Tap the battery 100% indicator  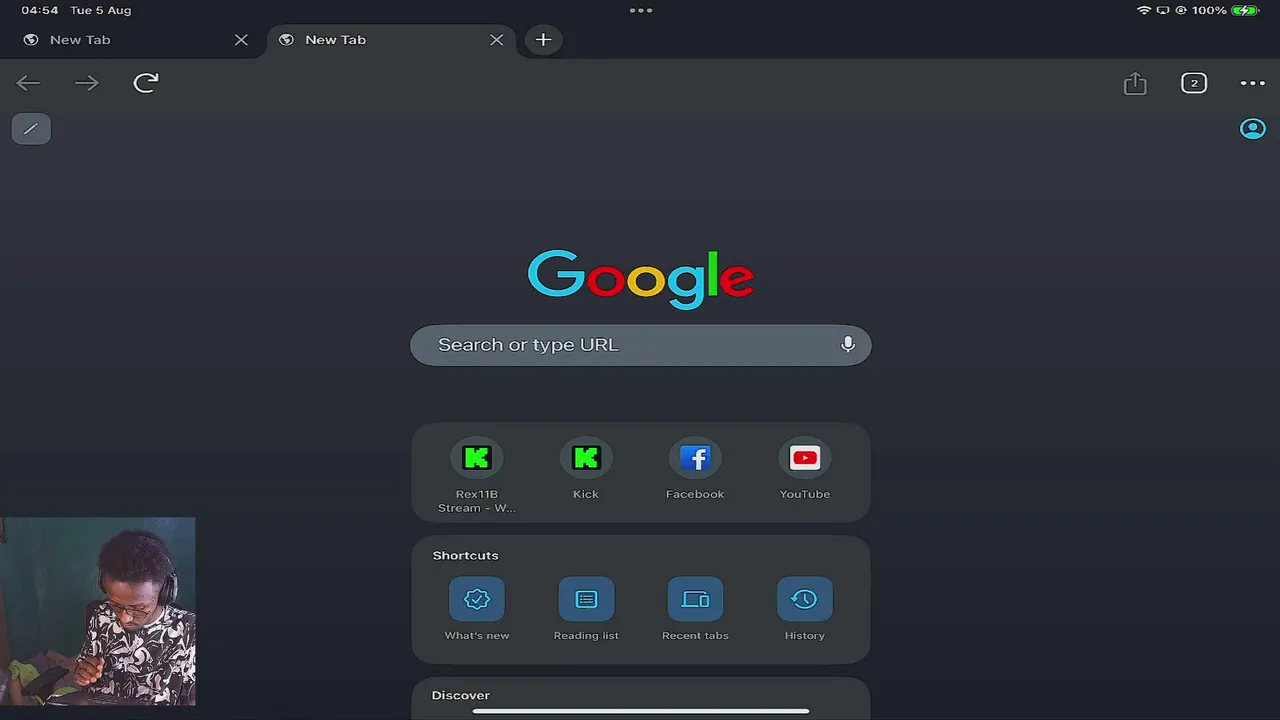(1225, 10)
